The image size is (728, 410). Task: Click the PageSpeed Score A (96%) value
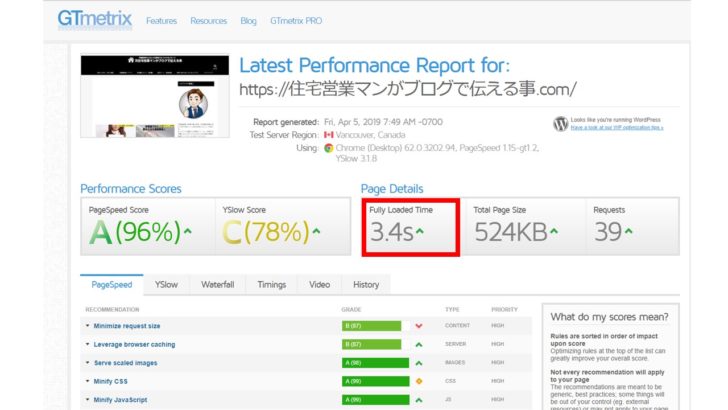(x=135, y=232)
